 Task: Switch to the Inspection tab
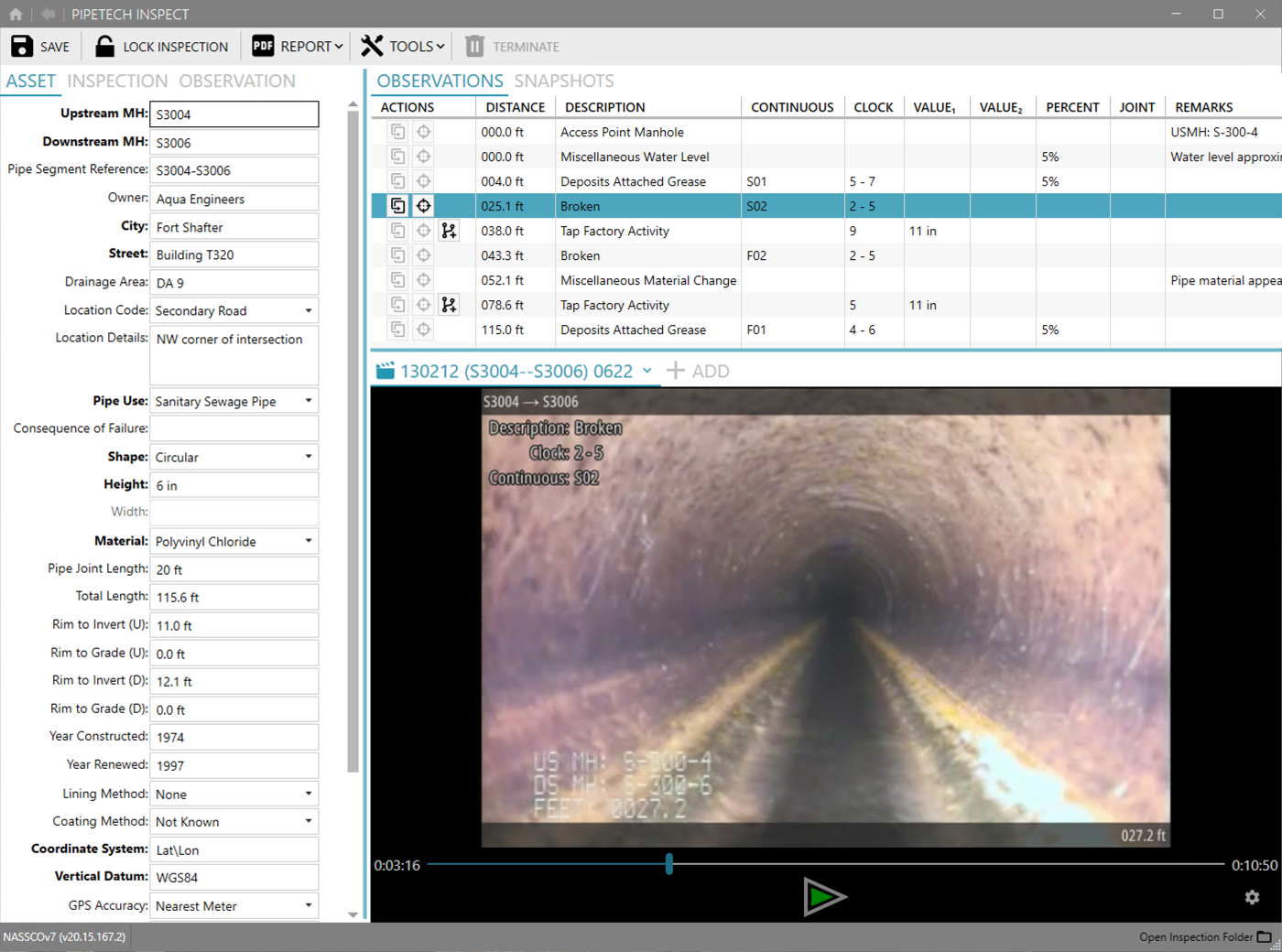[117, 81]
